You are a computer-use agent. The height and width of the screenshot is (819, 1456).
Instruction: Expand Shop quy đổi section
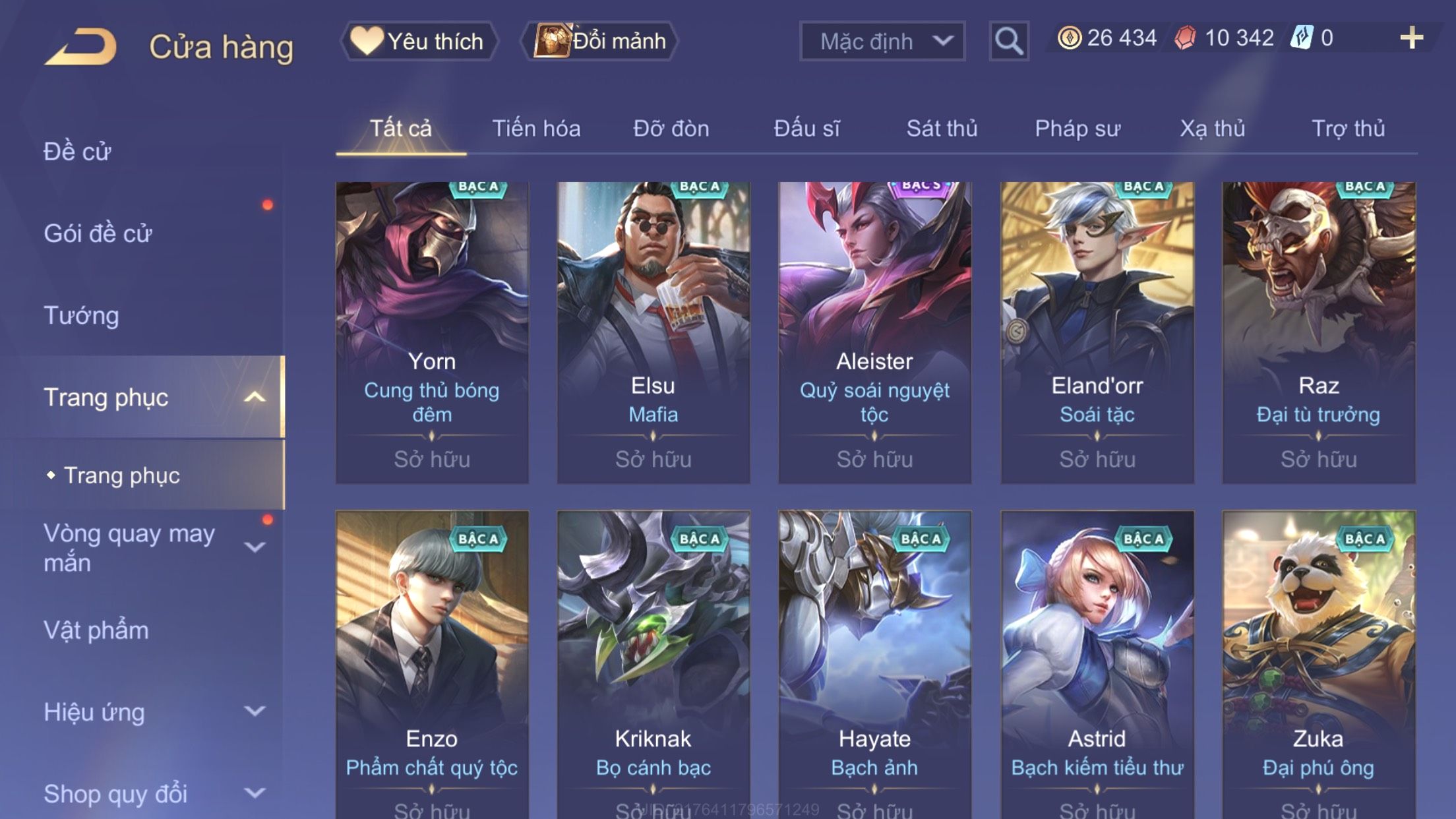[x=255, y=793]
